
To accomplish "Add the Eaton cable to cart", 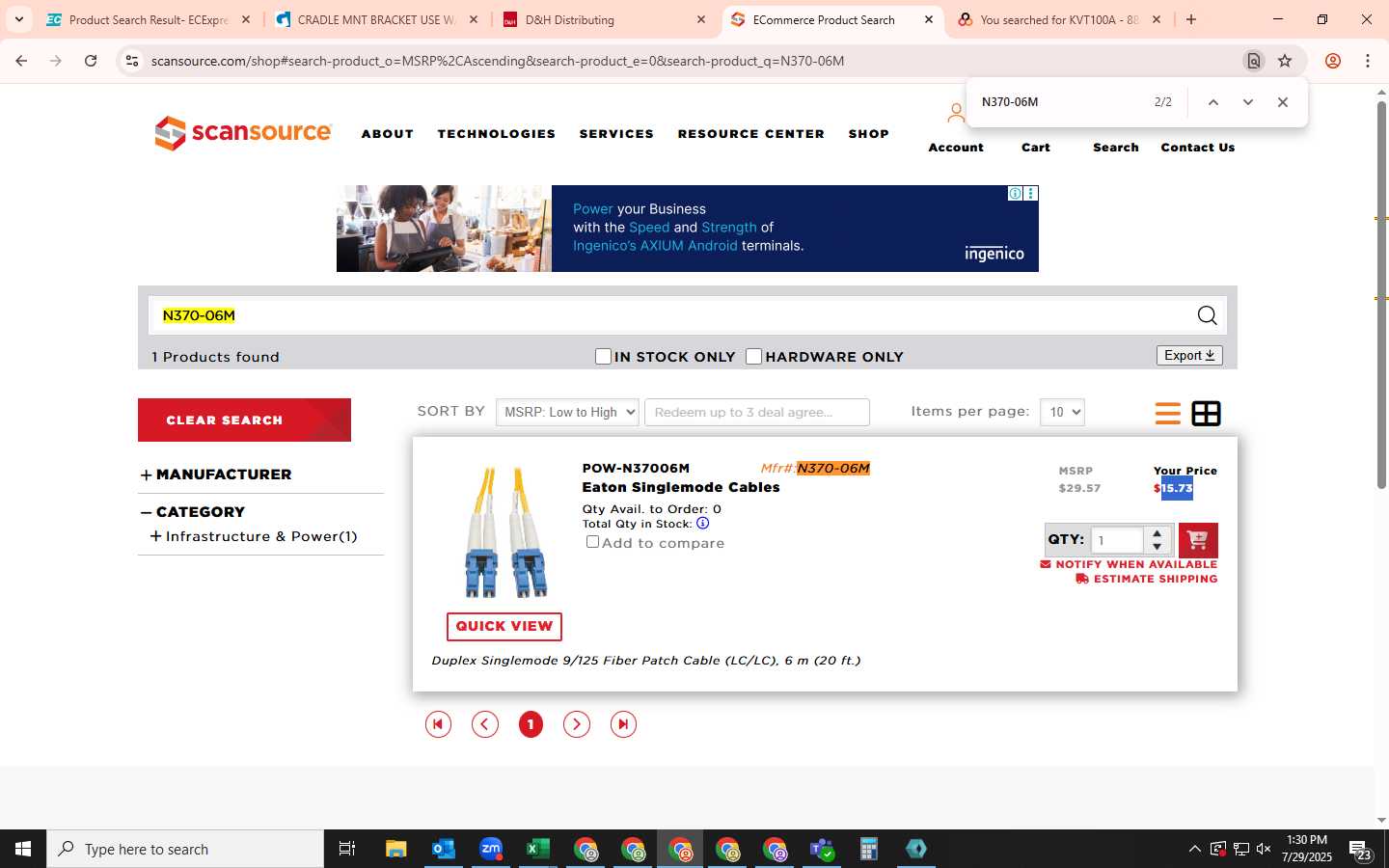I will coord(1198,540).
